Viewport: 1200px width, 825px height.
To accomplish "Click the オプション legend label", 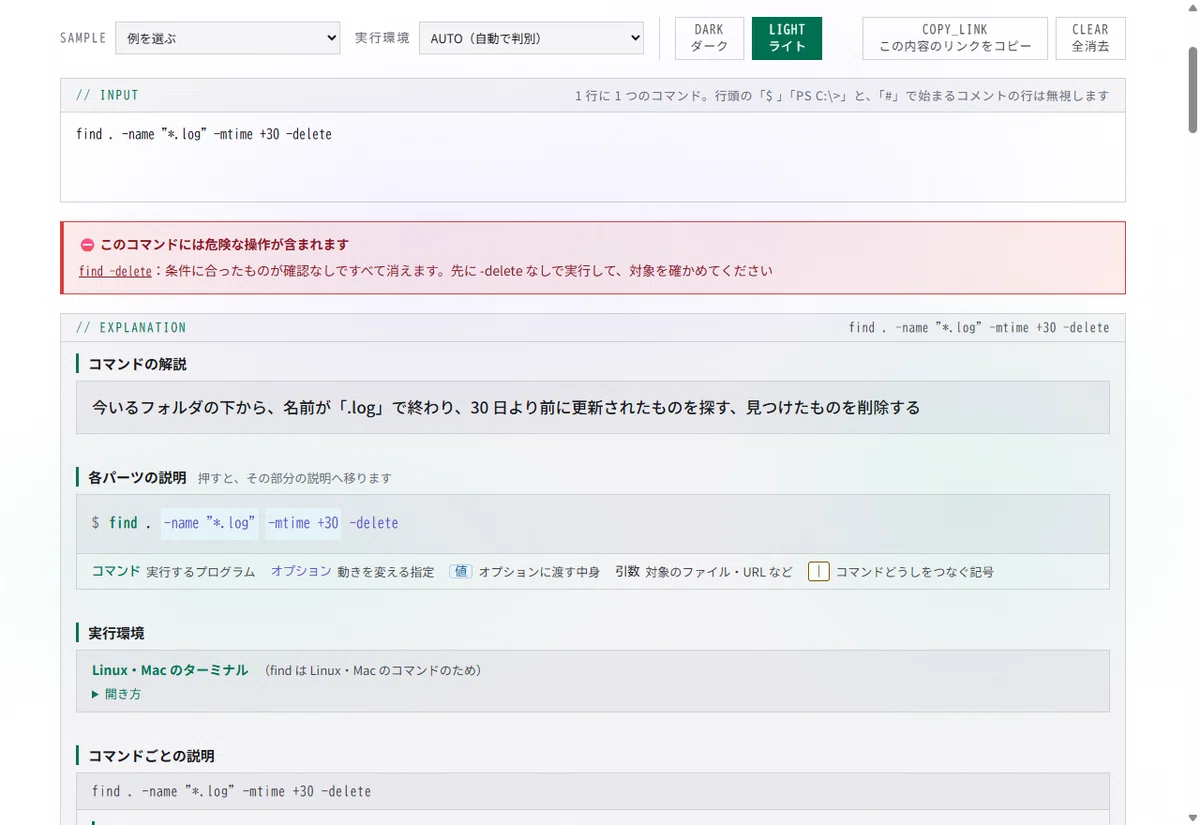I will point(301,572).
